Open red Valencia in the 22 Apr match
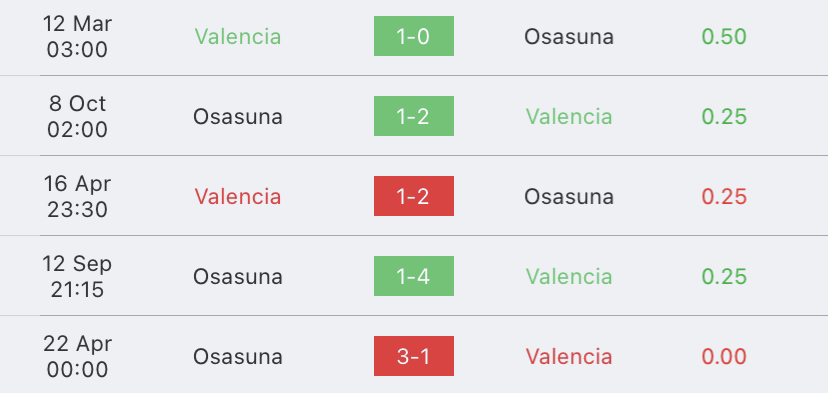This screenshot has height=393, width=828. point(569,357)
